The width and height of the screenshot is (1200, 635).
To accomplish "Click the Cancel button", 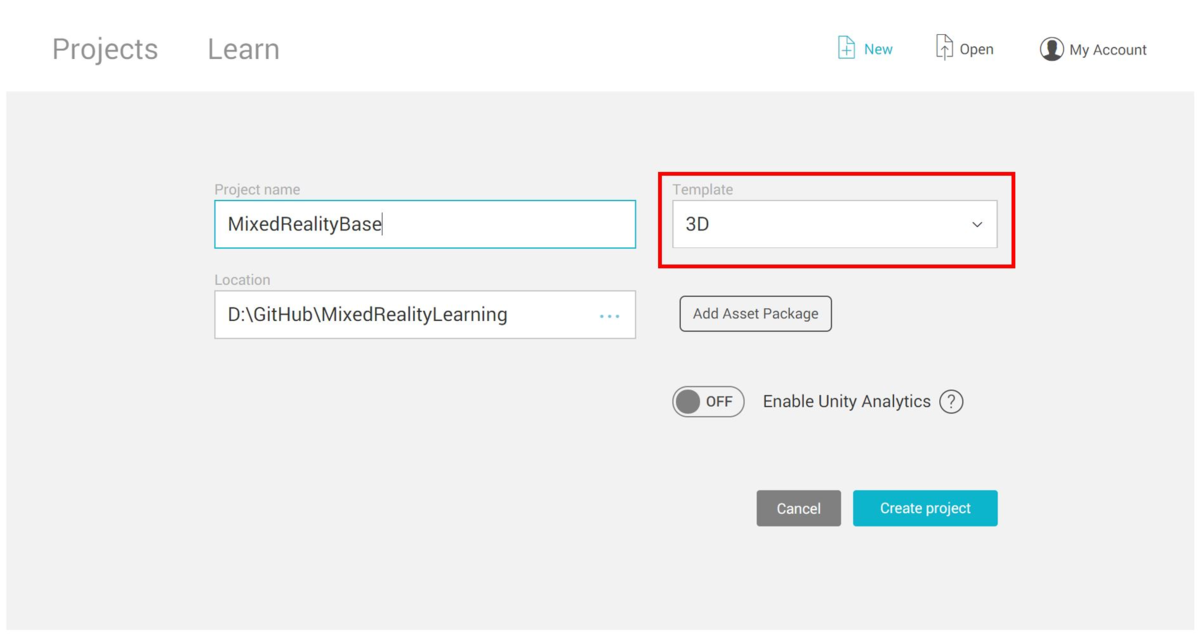I will (799, 508).
